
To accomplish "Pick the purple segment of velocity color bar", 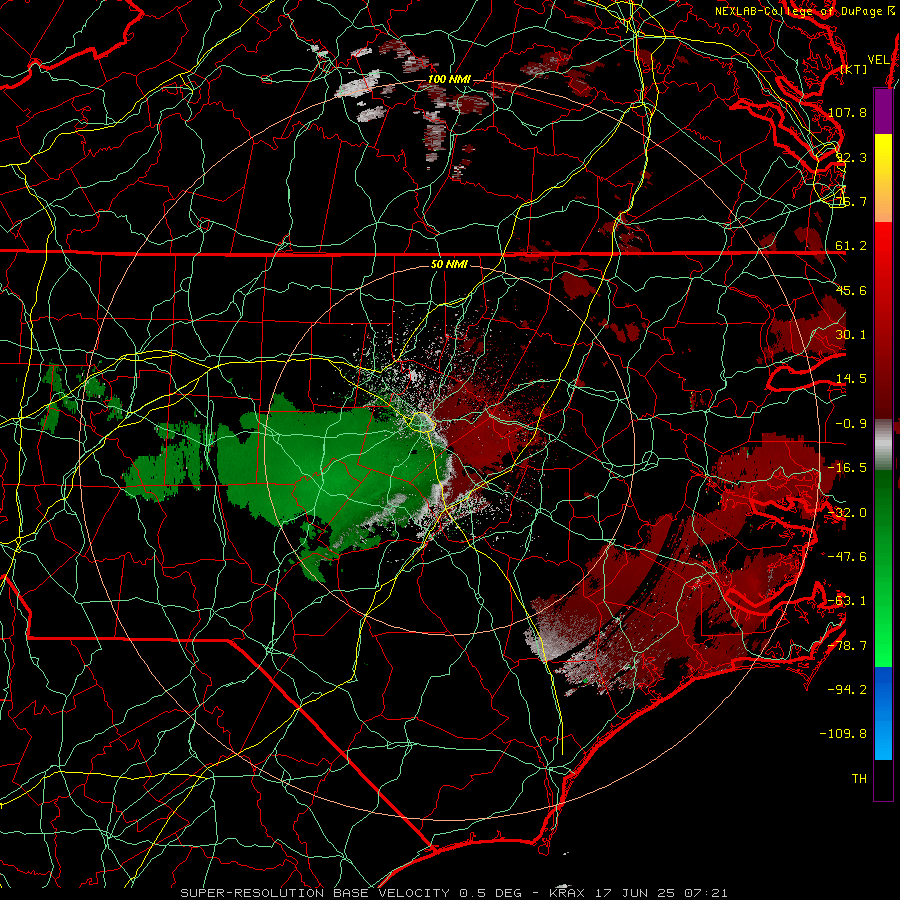I will (x=883, y=111).
